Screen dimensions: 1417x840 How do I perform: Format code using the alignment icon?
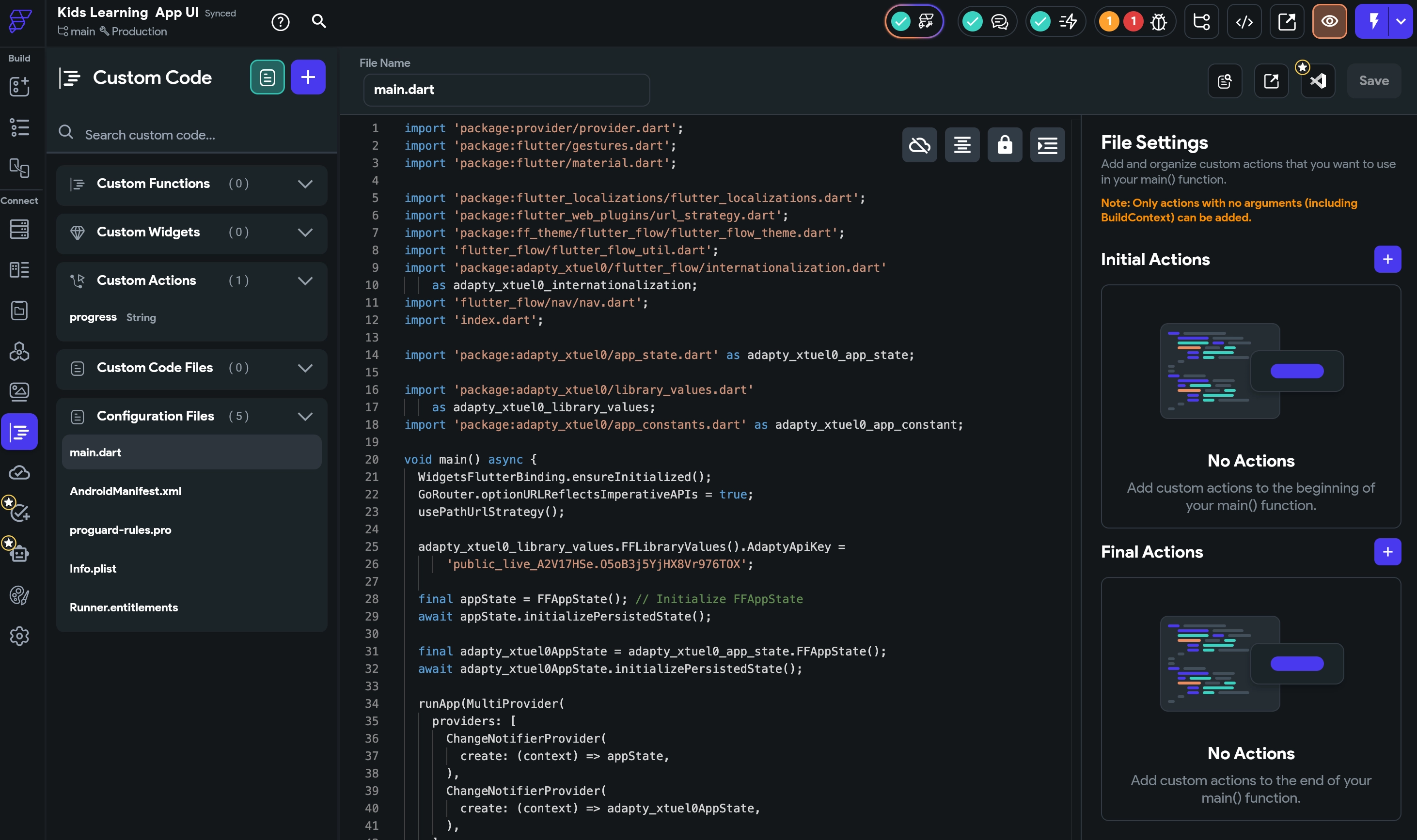[x=962, y=145]
